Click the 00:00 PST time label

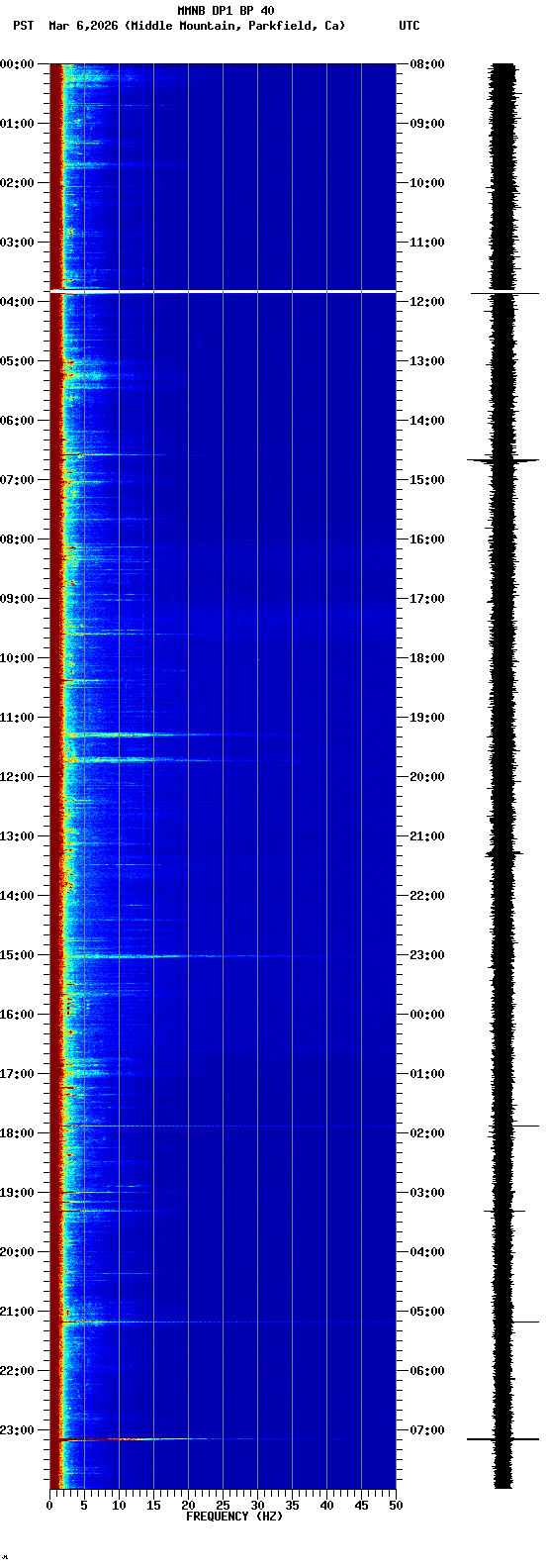coord(18,64)
